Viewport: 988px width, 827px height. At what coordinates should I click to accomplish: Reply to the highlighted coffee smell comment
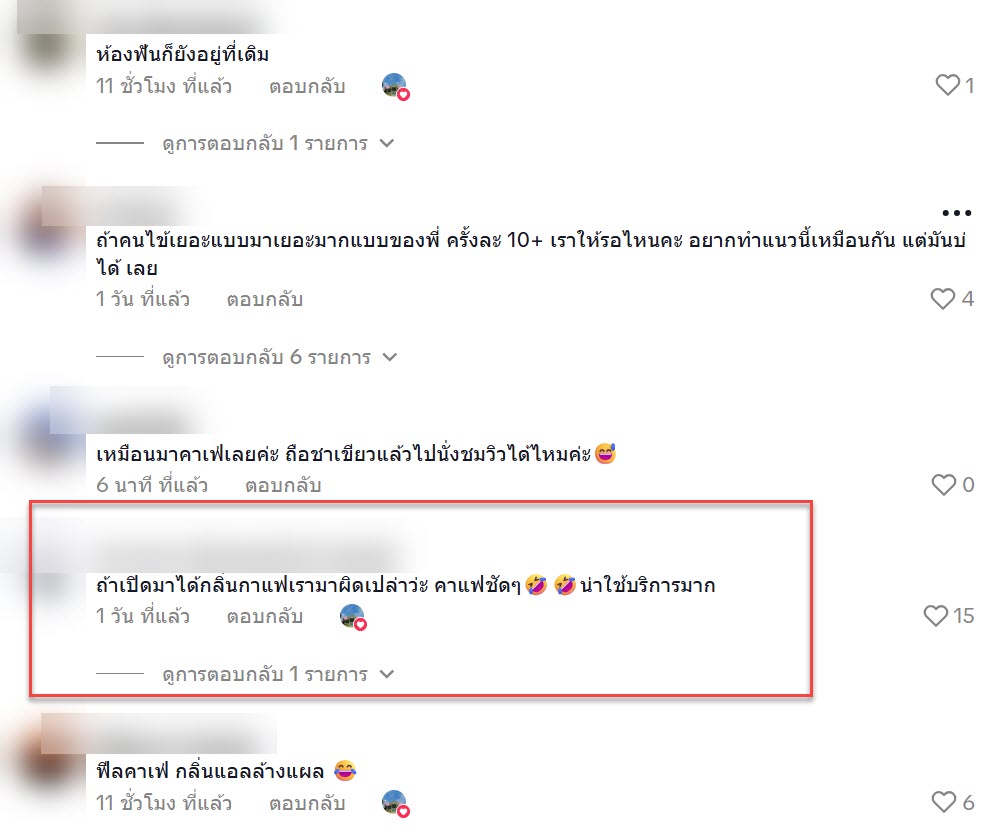pyautogui.click(x=265, y=616)
